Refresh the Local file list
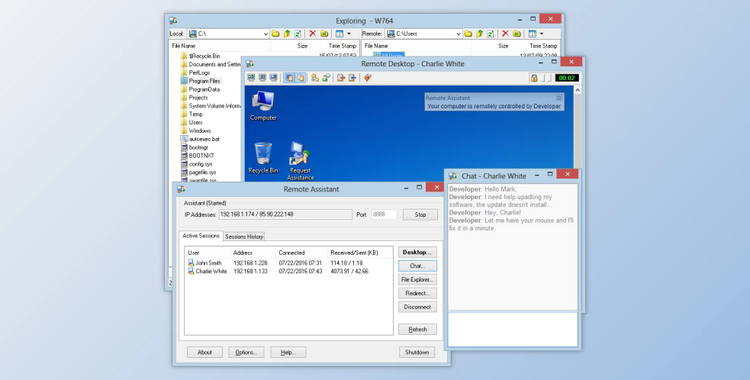This screenshot has width=750, height=380. (x=298, y=34)
